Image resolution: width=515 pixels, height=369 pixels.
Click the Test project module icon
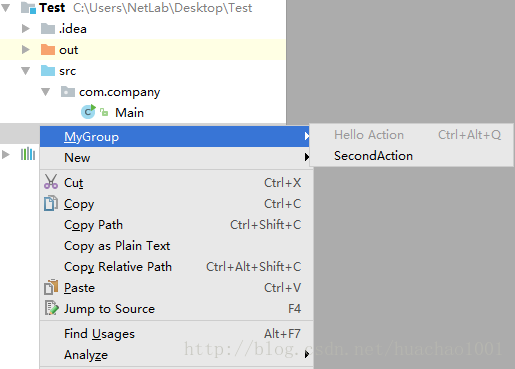click(28, 8)
